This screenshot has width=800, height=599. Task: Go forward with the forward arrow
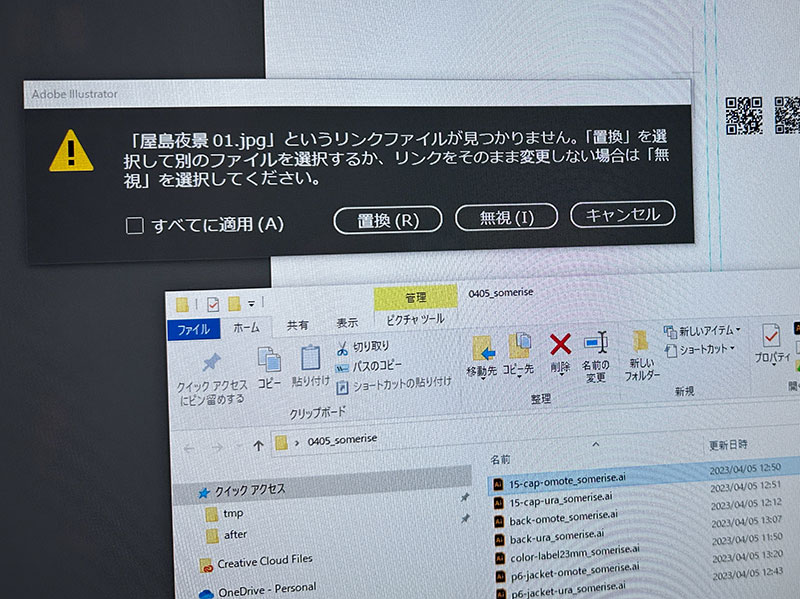click(217, 448)
